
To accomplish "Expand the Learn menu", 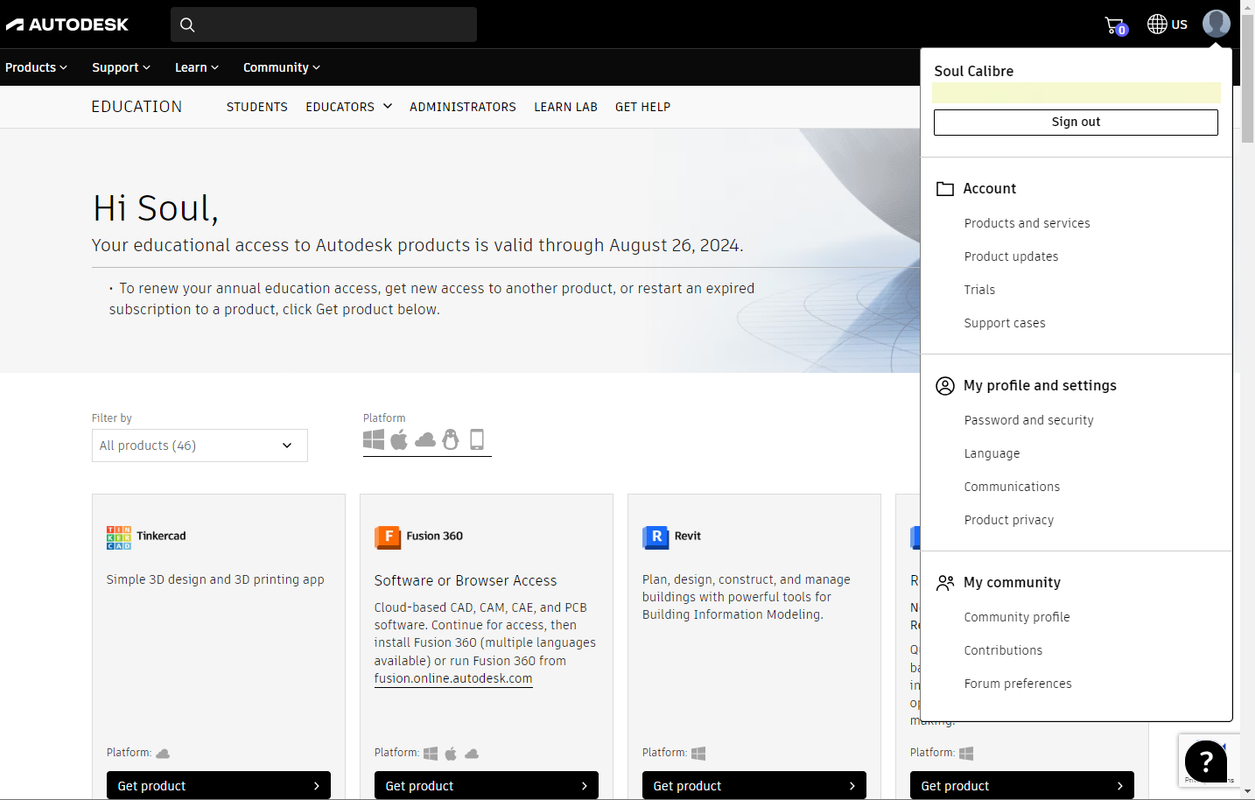I will tap(197, 67).
